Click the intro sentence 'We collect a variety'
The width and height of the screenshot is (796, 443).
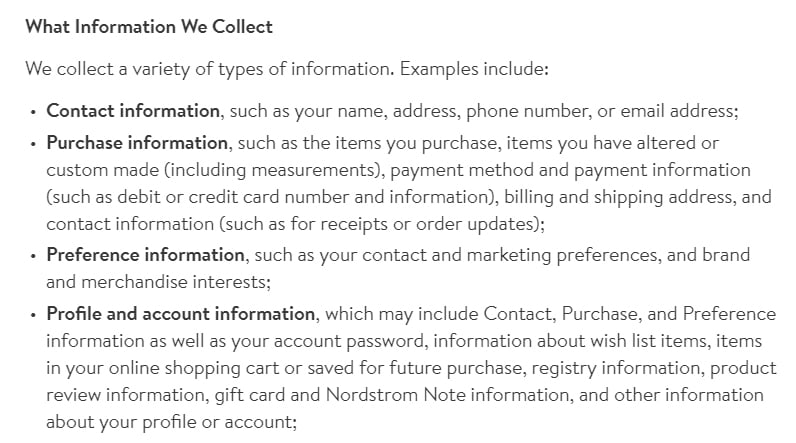tap(287, 69)
